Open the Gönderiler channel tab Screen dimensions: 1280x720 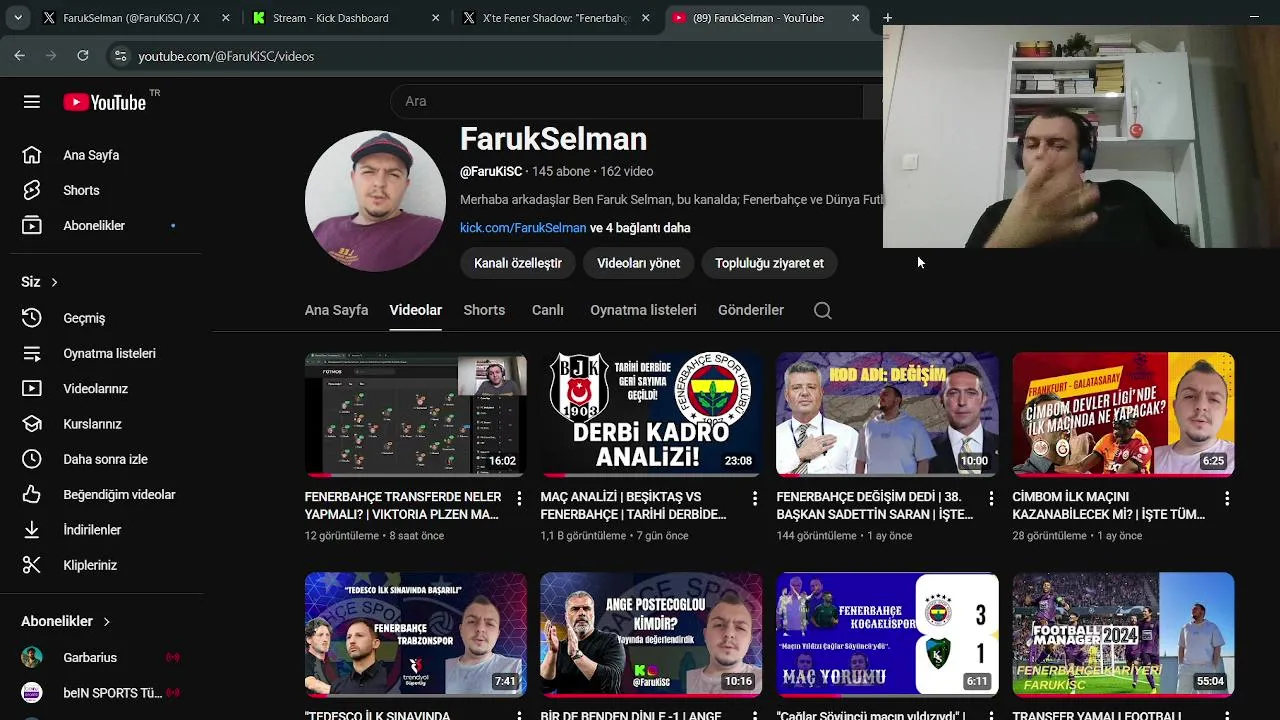coord(751,310)
